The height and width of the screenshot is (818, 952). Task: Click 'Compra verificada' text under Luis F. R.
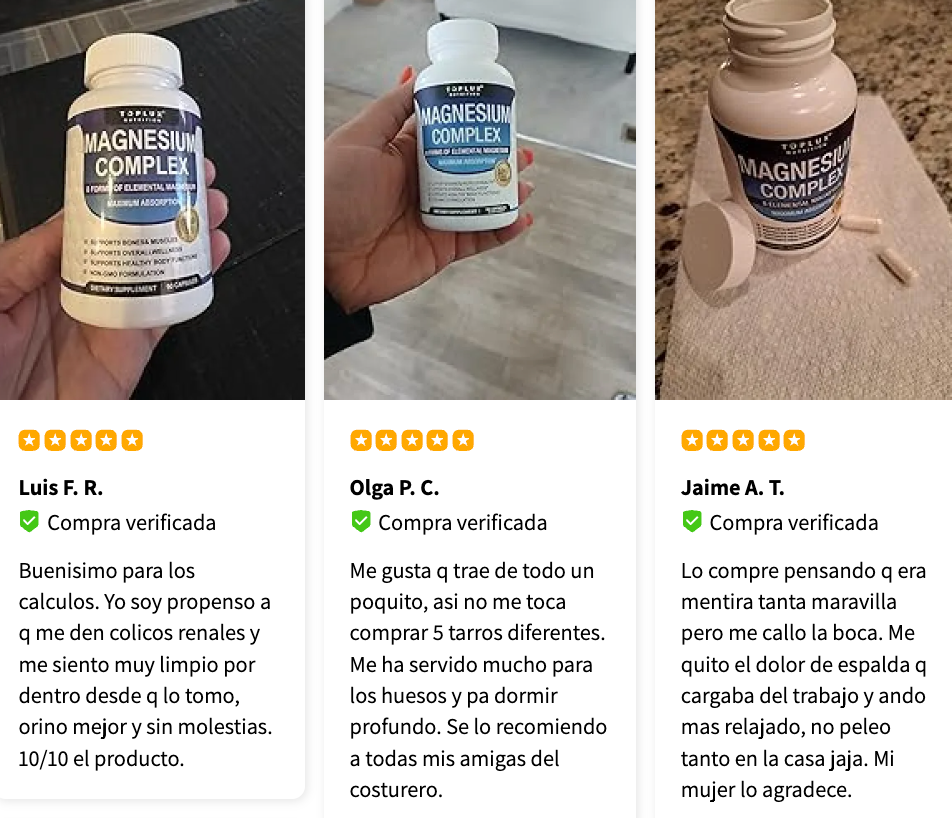131,523
